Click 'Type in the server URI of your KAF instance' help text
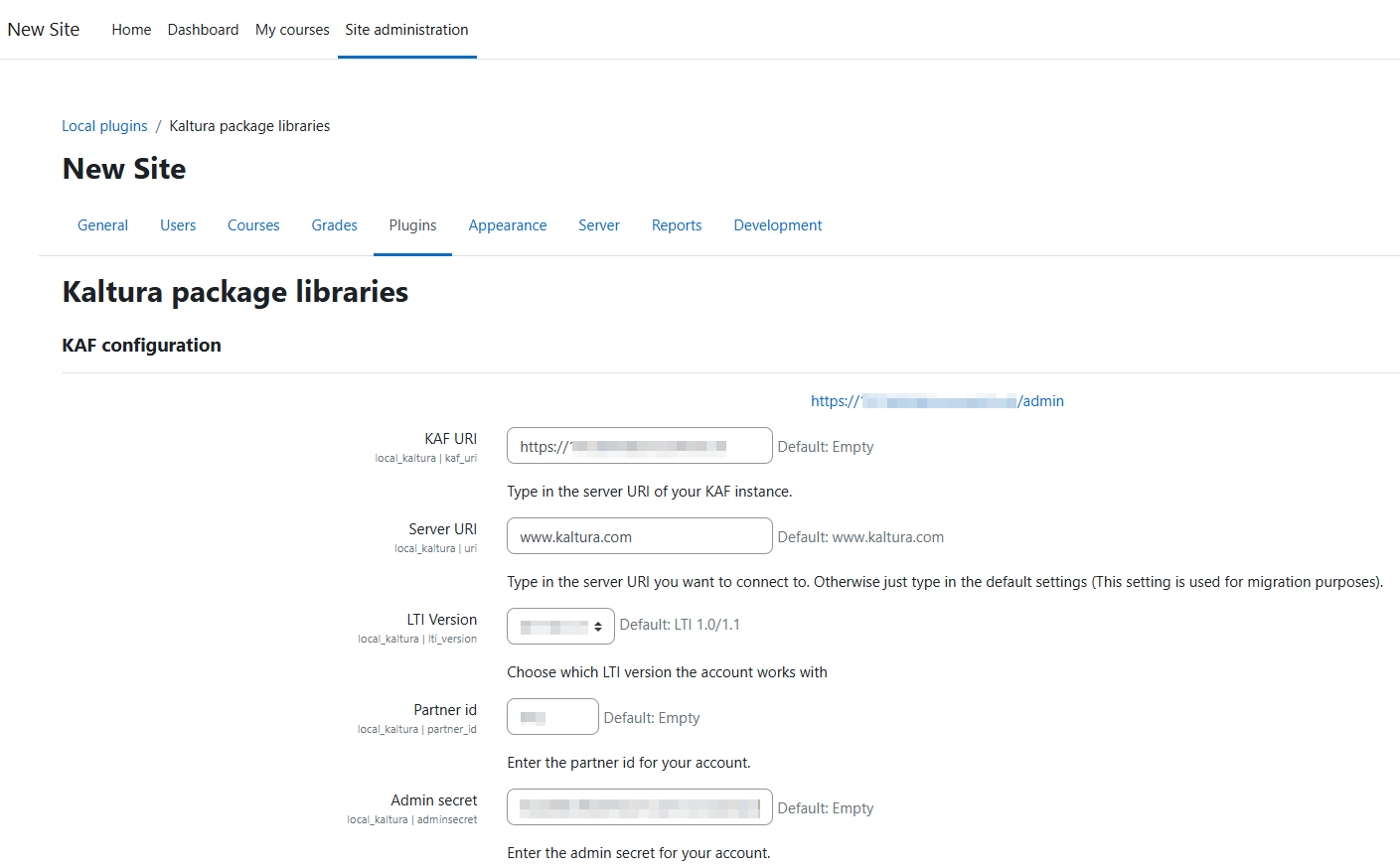 (x=650, y=492)
